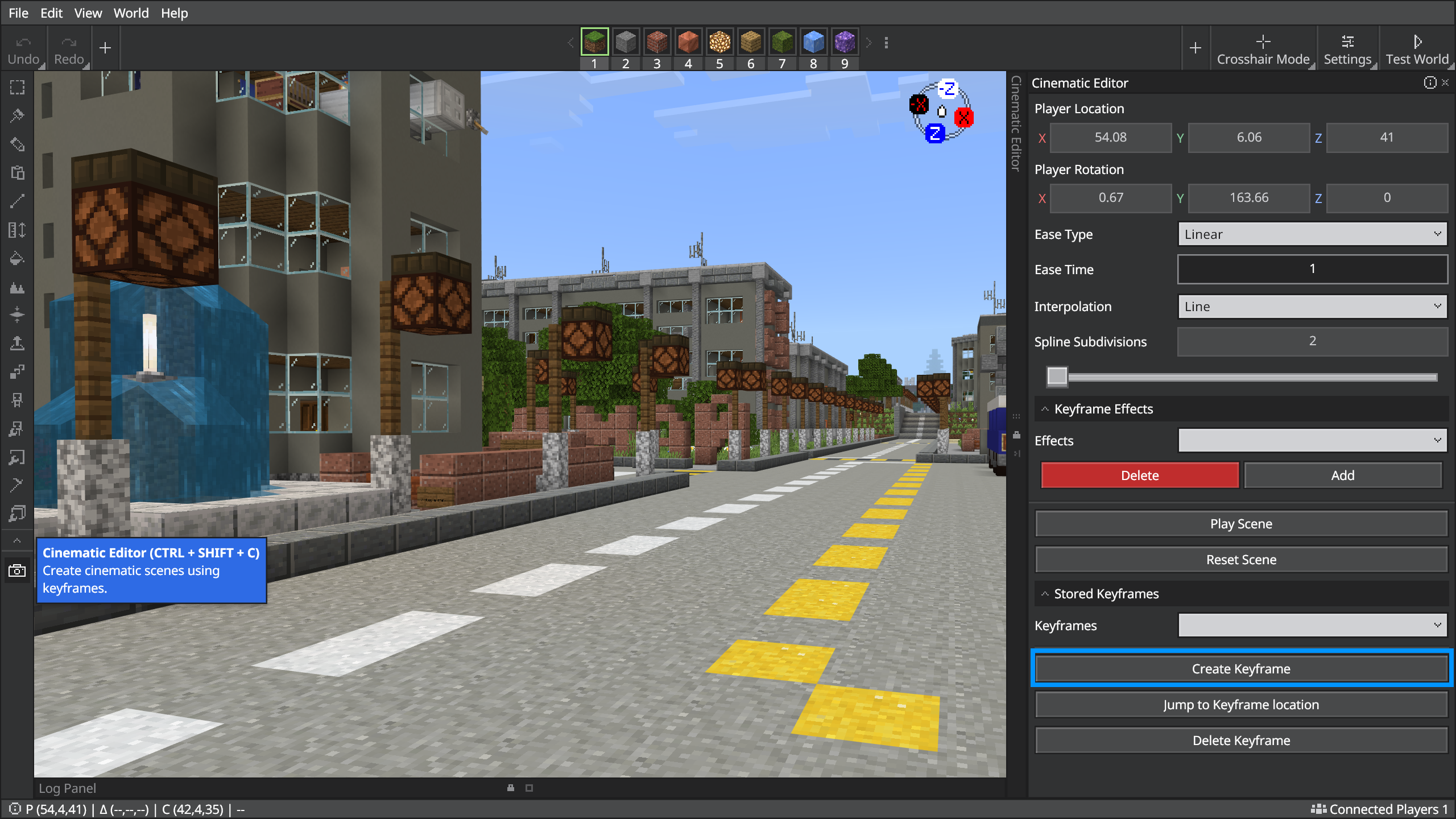
Task: Click the Spline Subdivisions slider handle
Action: [1057, 376]
